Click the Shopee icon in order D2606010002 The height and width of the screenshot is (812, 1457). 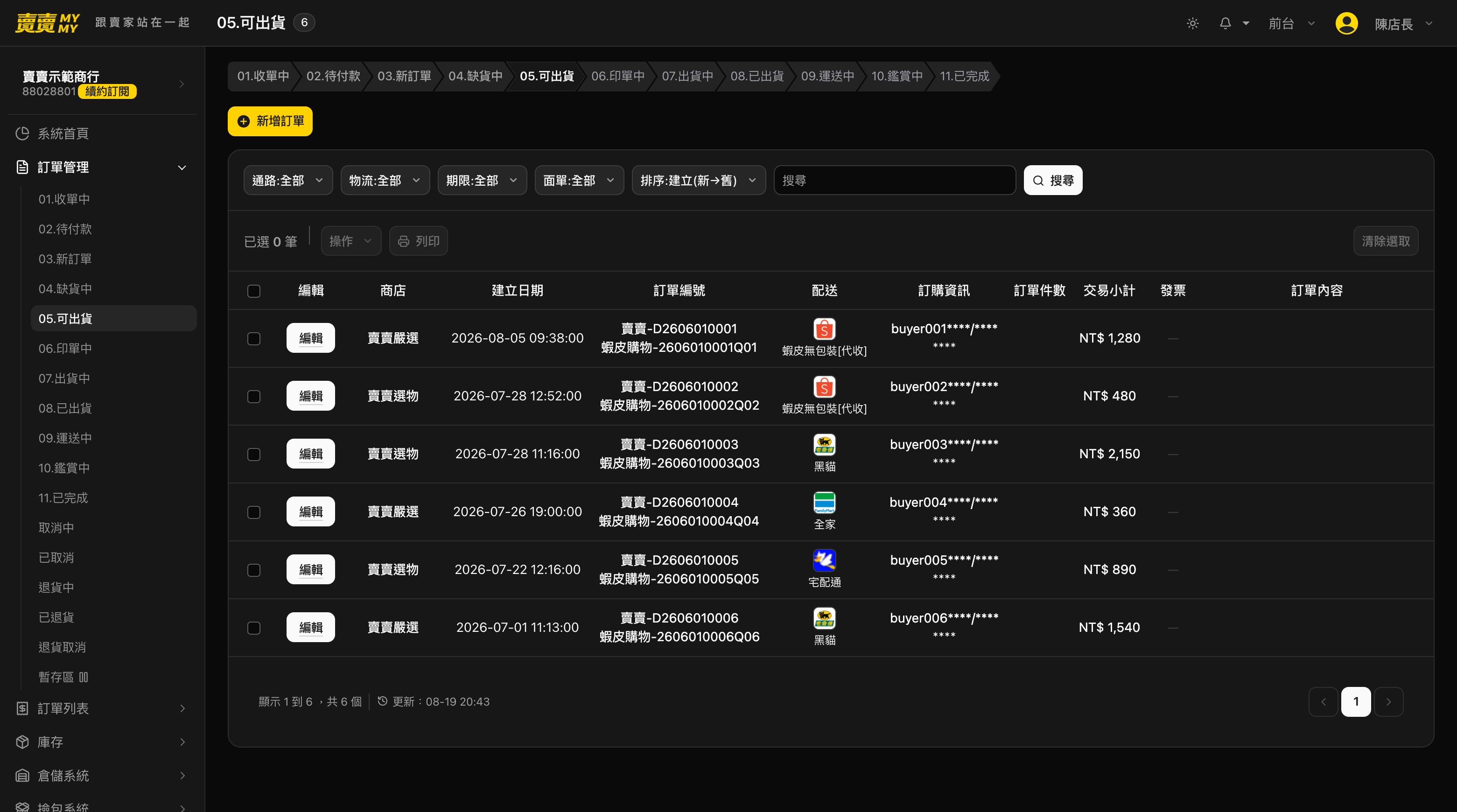pos(824,387)
